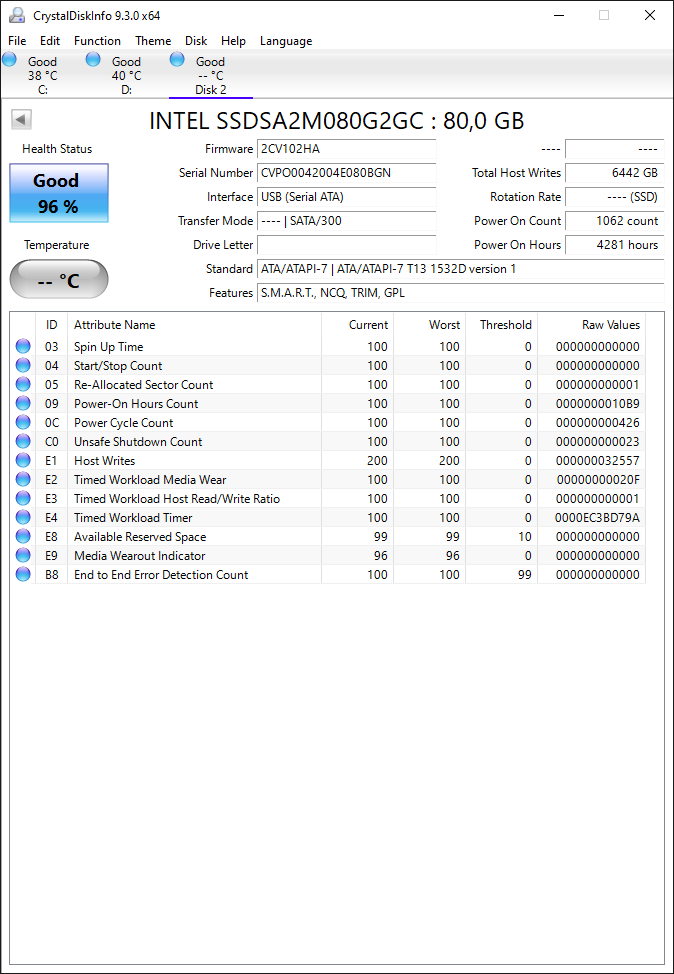Screen dimensions: 674x974
Task: Click the Re-Allocated Sector Count attribute name
Action: click(143, 385)
